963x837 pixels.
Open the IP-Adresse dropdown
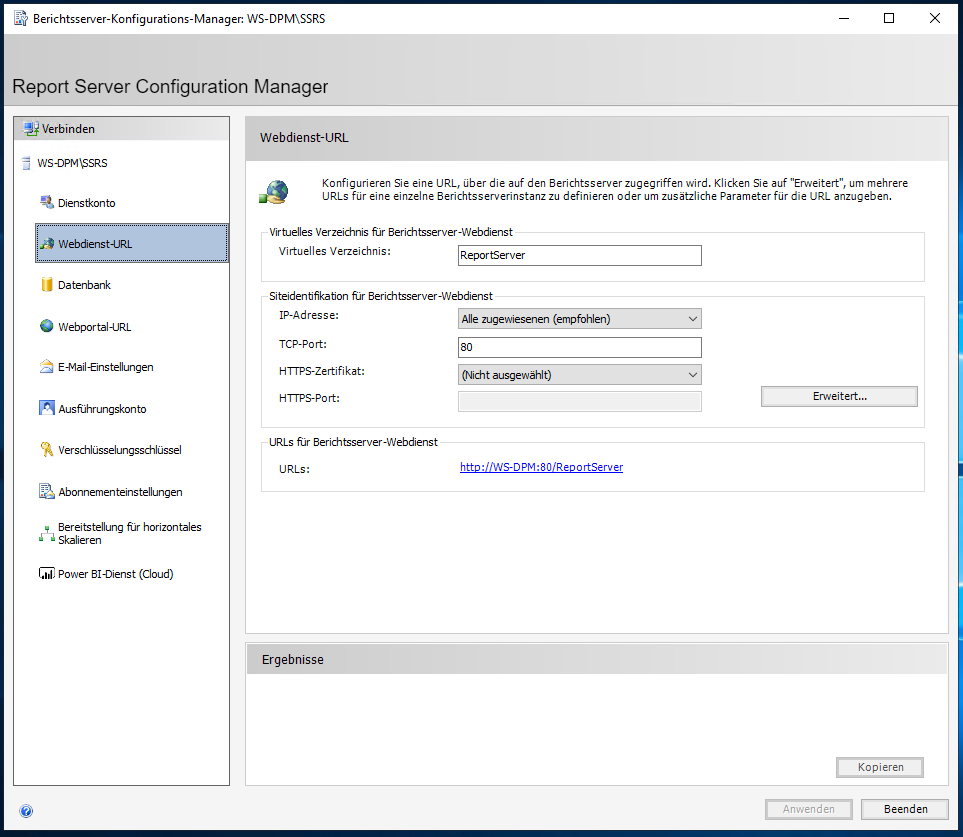coord(579,319)
